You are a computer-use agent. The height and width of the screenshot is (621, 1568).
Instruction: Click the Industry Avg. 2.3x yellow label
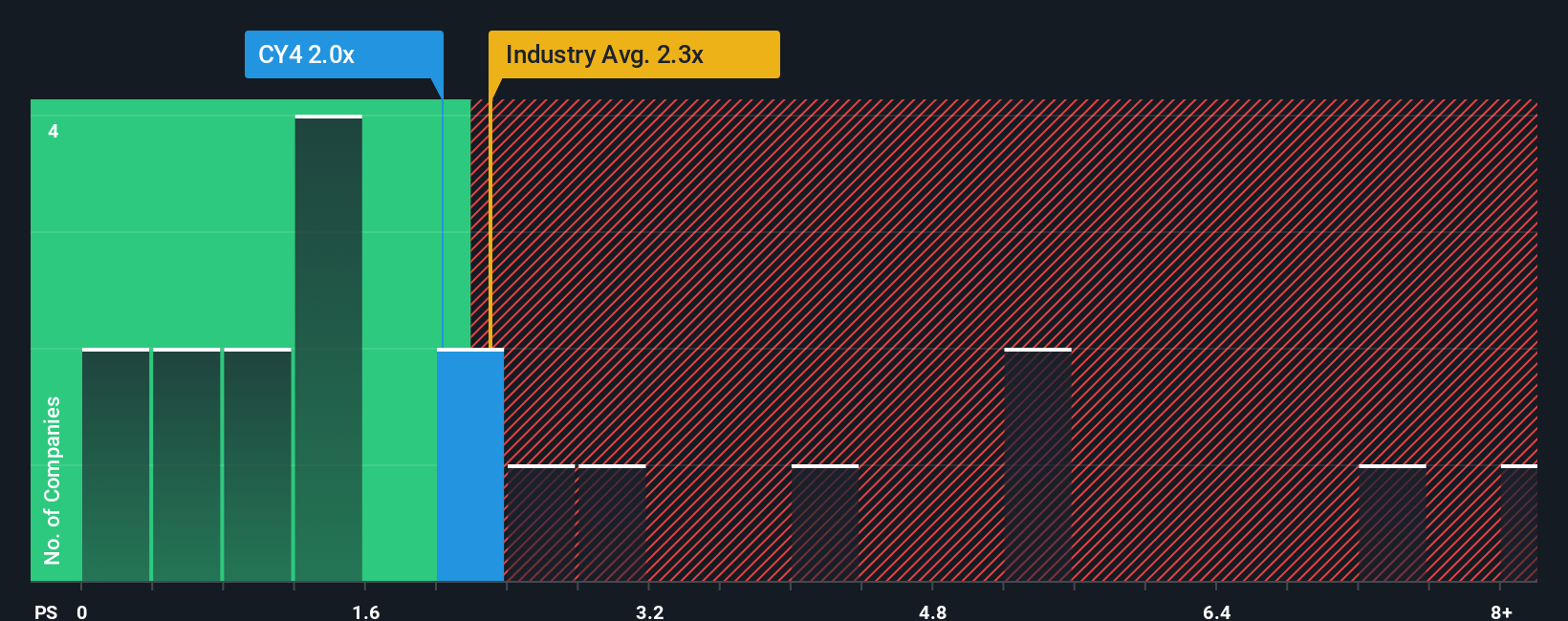634,54
